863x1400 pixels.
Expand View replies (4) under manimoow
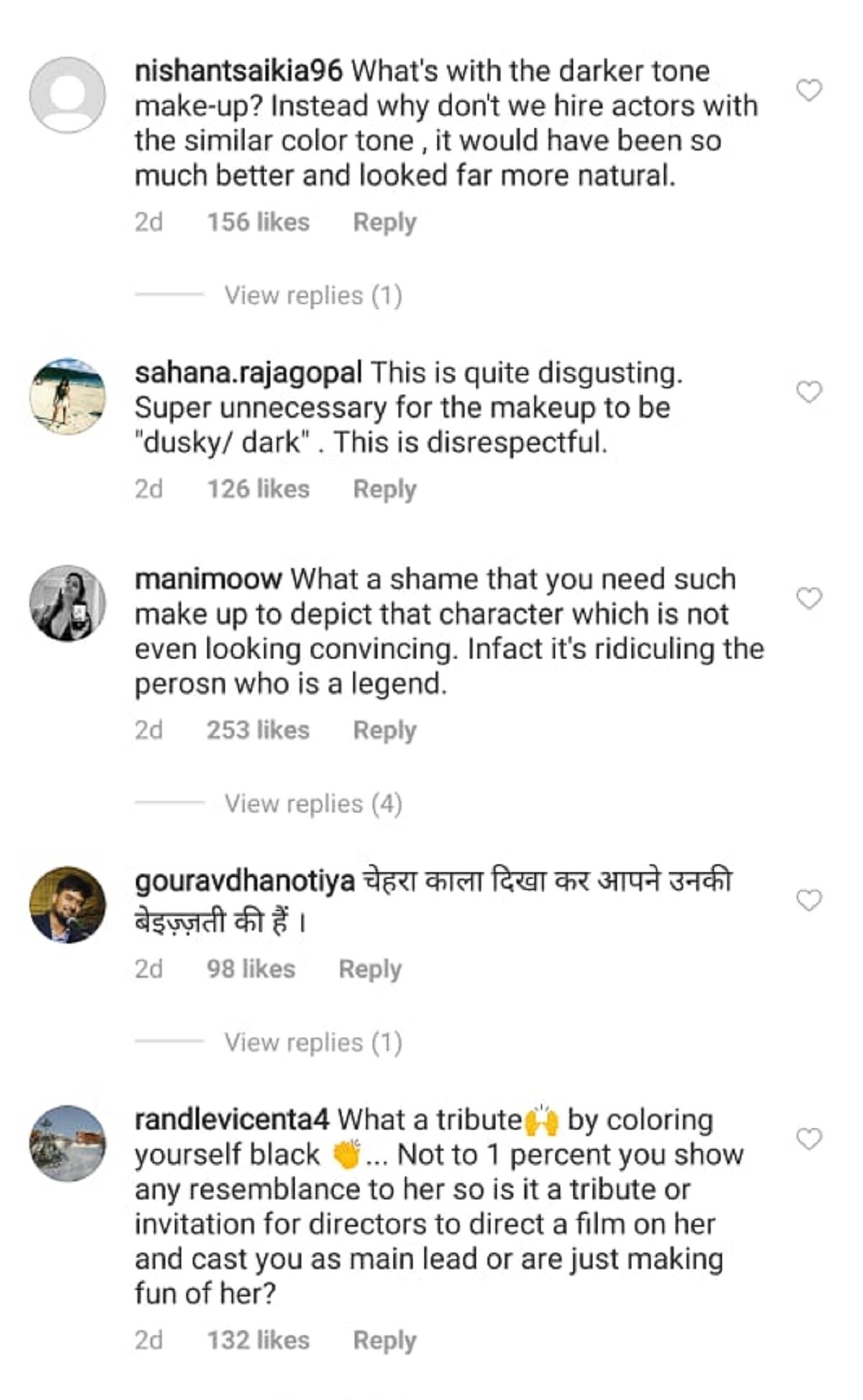313,804
